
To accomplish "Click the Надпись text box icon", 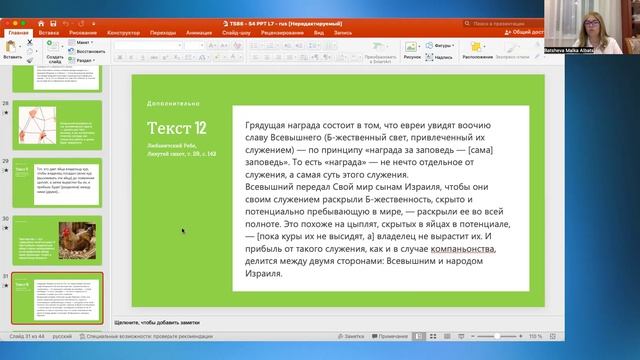I will pyautogui.click(x=429, y=57).
